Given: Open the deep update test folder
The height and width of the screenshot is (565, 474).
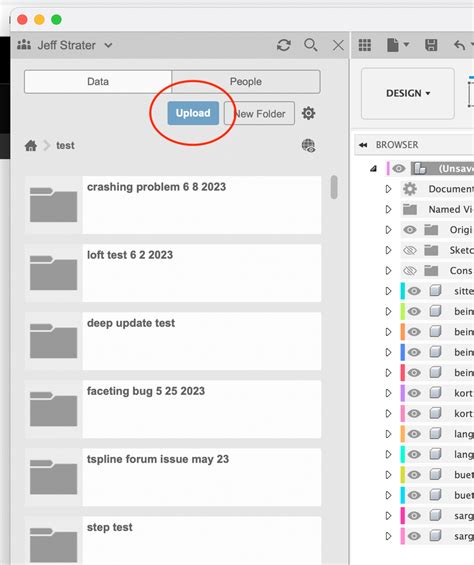Looking at the screenshot, I should point(173,341).
